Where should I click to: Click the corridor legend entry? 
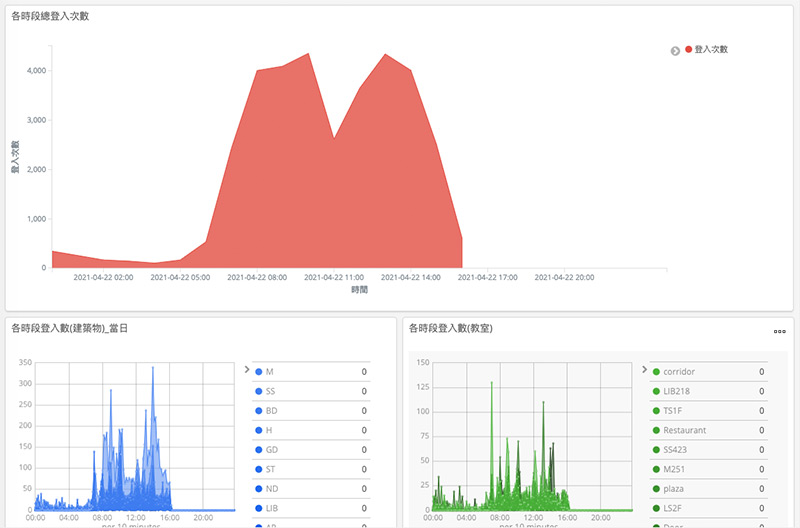coord(679,372)
